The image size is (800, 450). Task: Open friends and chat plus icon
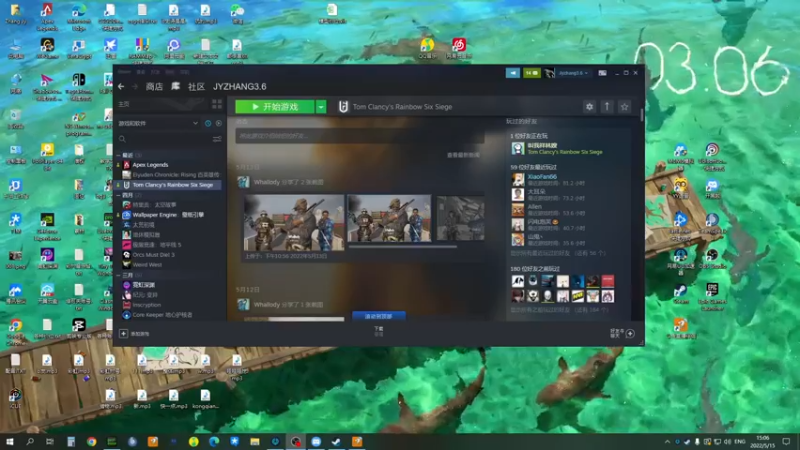(x=630, y=334)
